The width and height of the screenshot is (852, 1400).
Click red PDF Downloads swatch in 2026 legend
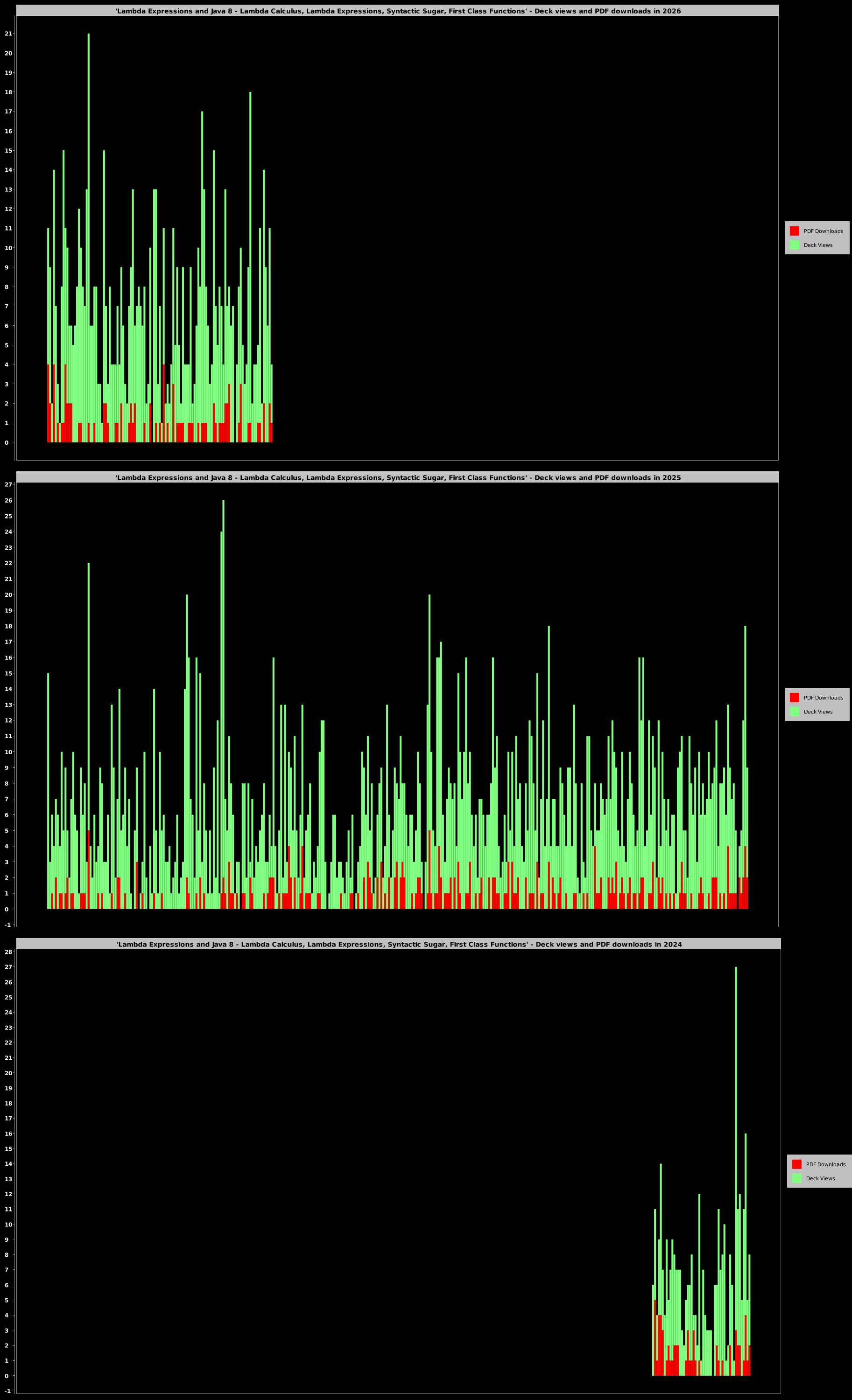[x=794, y=231]
